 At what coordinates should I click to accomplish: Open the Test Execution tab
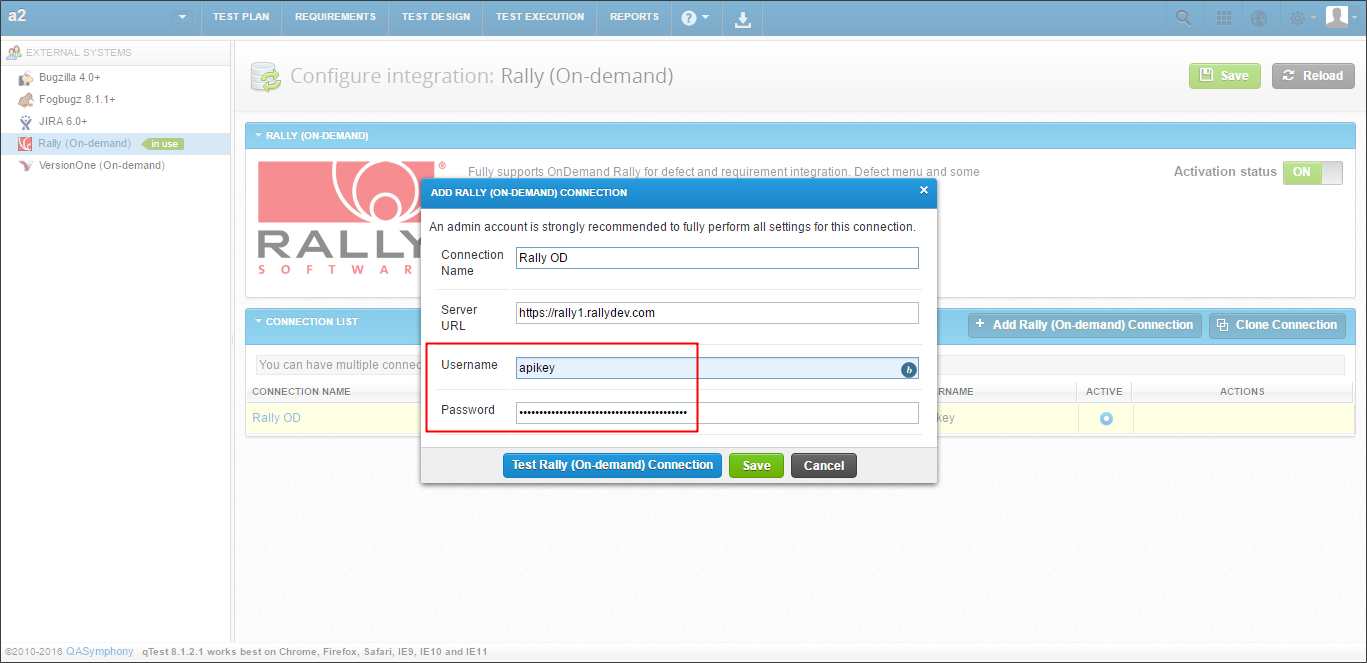pyautogui.click(x=540, y=17)
